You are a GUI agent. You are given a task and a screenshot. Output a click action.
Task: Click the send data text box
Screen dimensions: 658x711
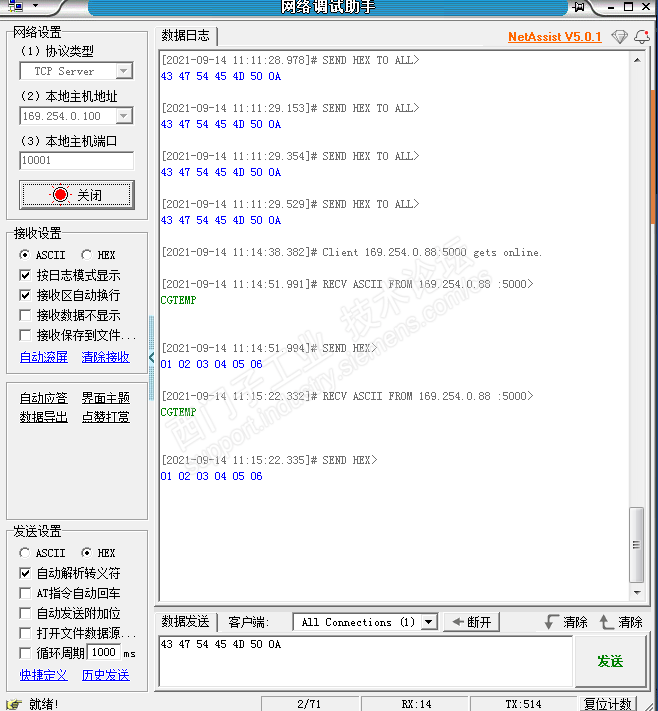(366, 661)
